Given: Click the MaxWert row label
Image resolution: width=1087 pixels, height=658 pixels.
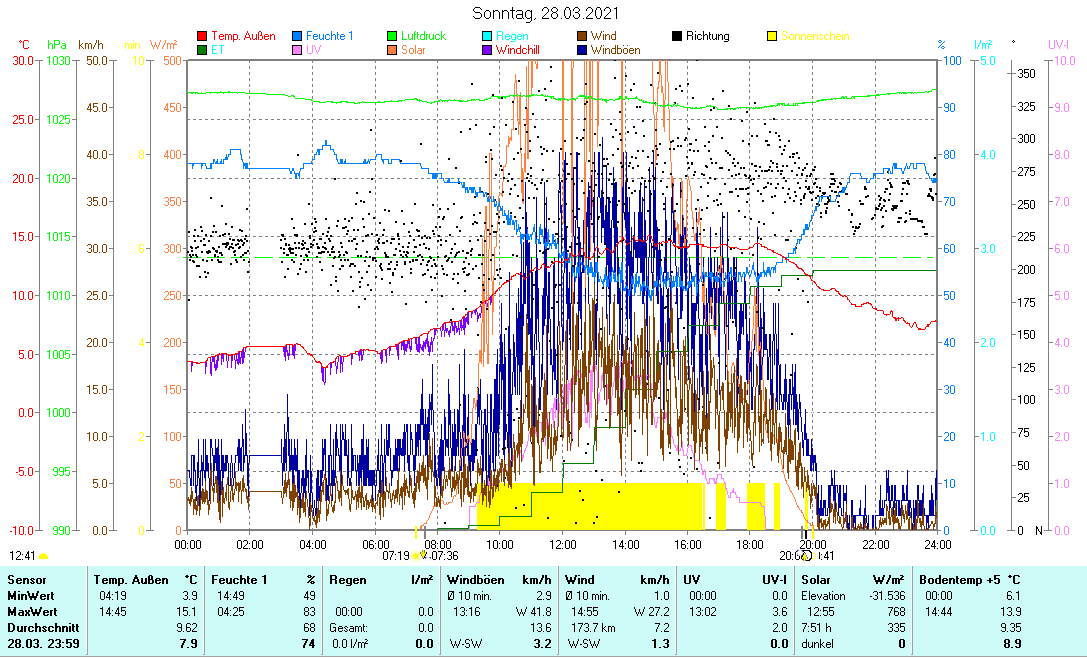Looking at the screenshot, I should coord(32,611).
